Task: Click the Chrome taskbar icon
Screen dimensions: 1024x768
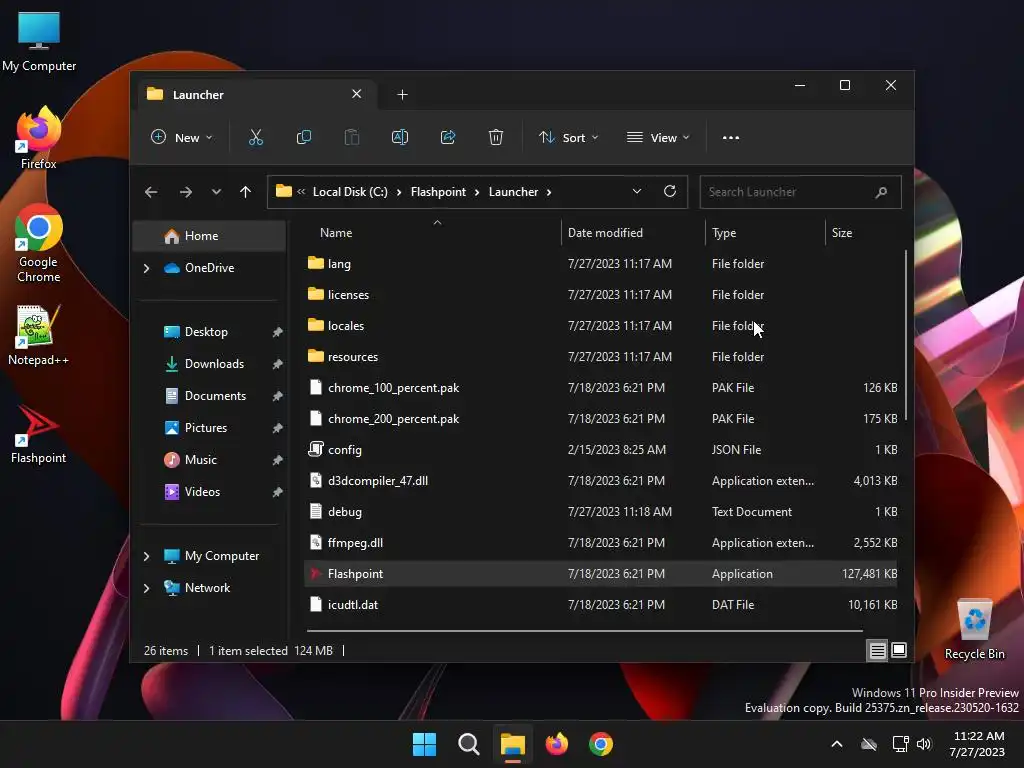Action: (601, 744)
